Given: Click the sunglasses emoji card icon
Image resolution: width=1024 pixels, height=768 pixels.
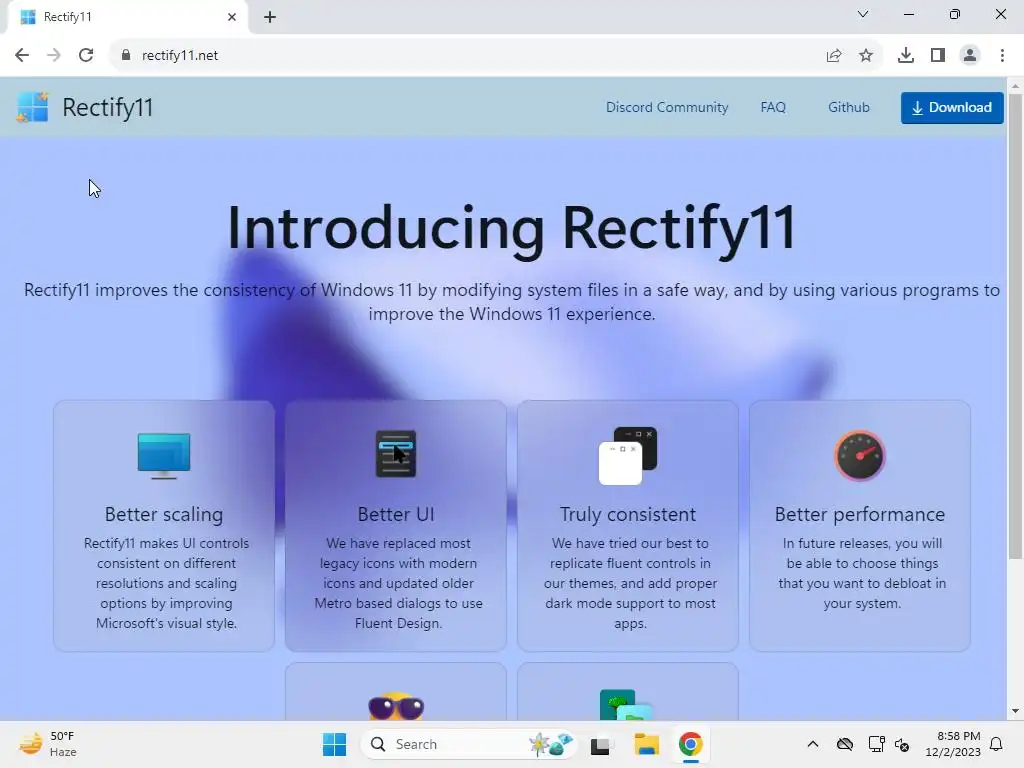Looking at the screenshot, I should coord(396,705).
